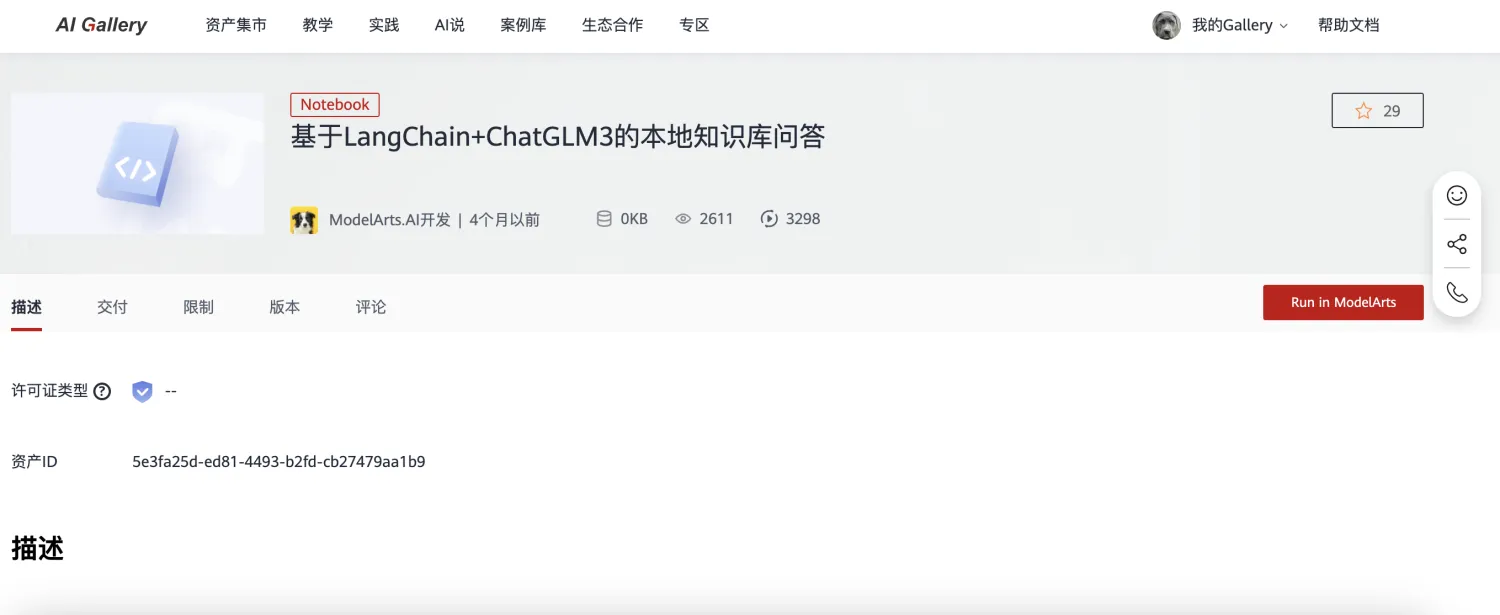The image size is (1500, 615).
Task: Open the 资产集市 menu
Action: tap(236, 25)
